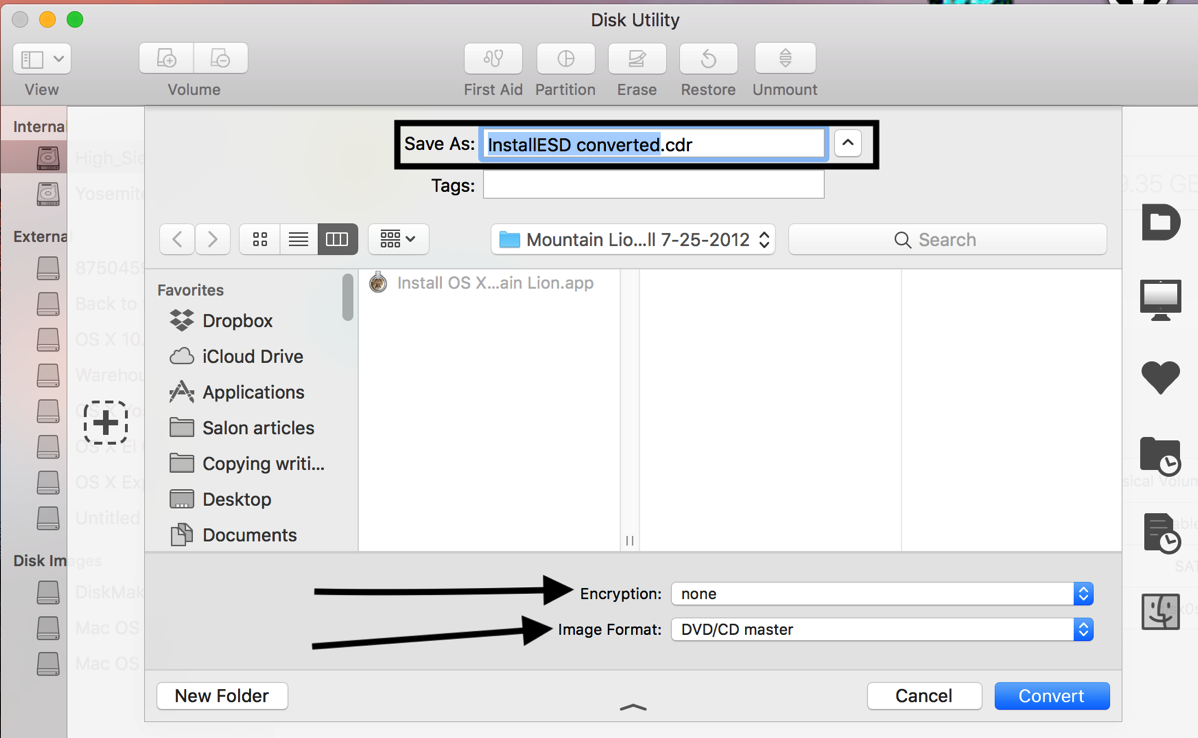Click the Tags input field
Image resolution: width=1198 pixels, height=738 pixels.
tap(653, 185)
